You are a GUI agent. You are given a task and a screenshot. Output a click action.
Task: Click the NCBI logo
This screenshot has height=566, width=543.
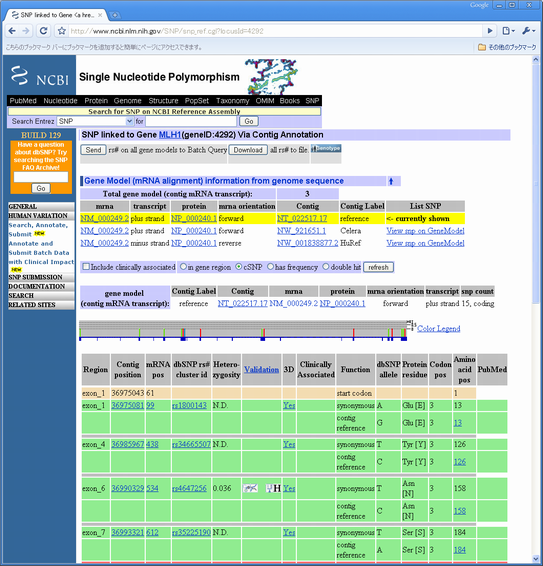coord(40,76)
